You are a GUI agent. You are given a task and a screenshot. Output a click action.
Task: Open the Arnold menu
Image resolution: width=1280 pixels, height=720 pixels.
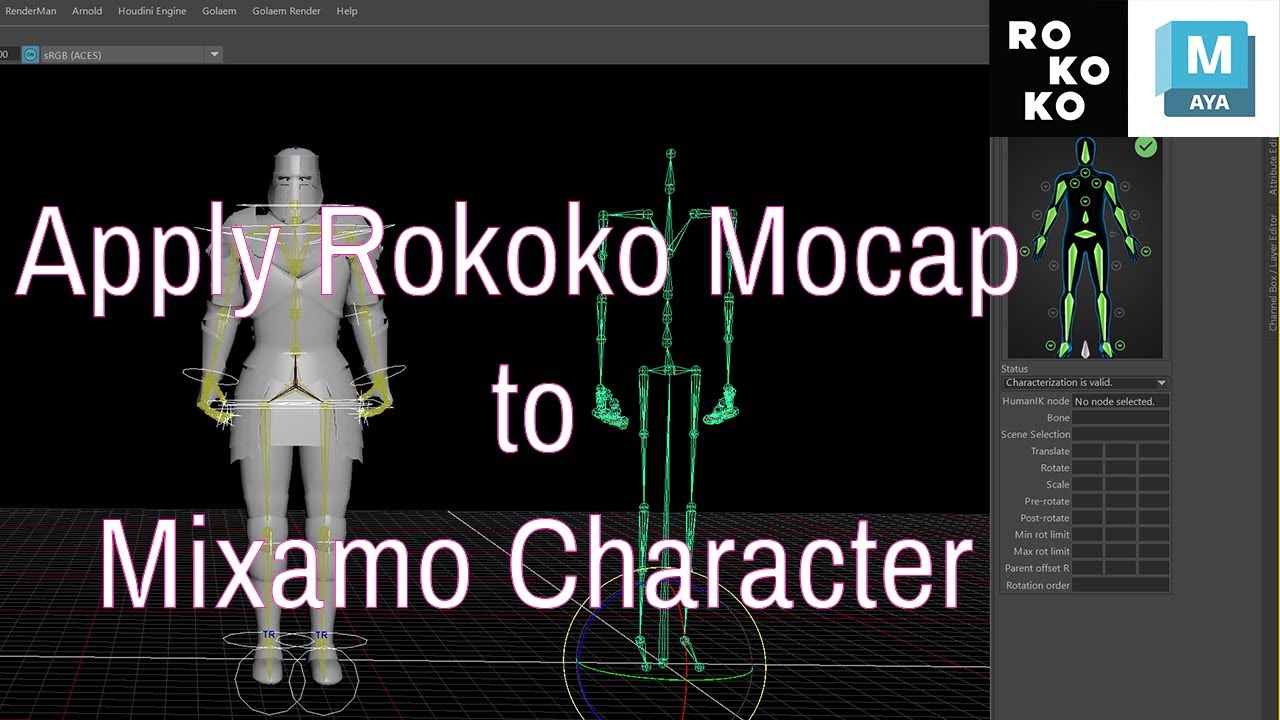87,11
